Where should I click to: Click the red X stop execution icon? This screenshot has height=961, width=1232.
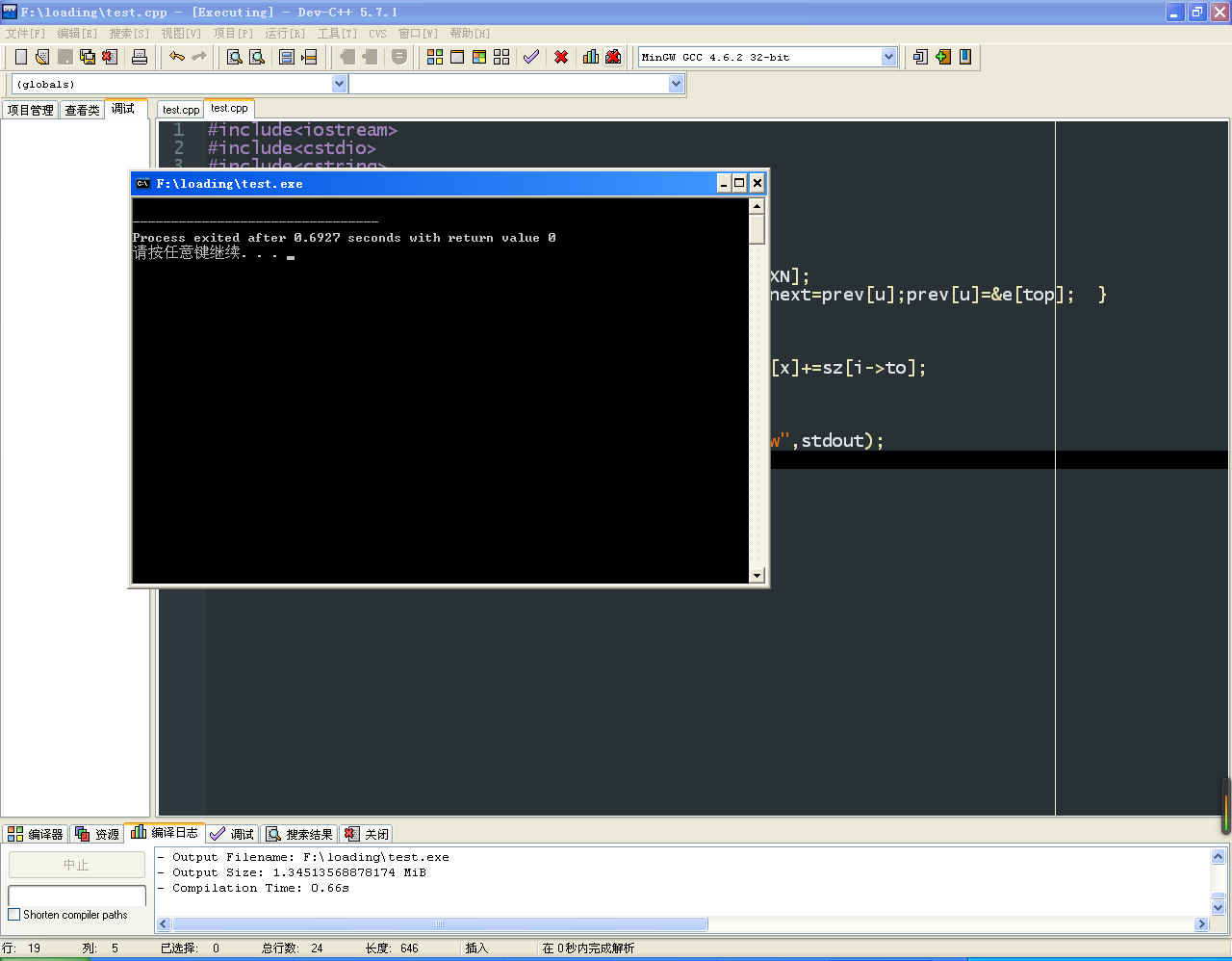(561, 57)
